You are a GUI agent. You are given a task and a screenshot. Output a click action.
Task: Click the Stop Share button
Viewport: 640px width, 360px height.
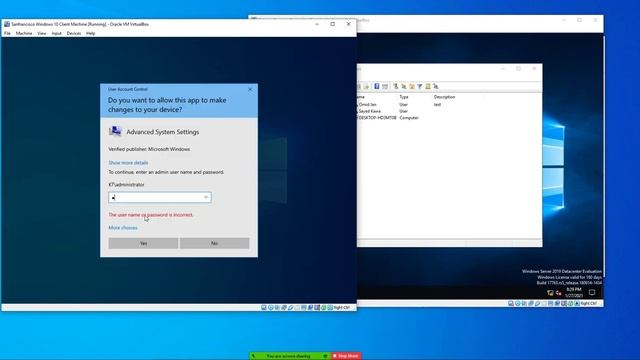[346, 356]
